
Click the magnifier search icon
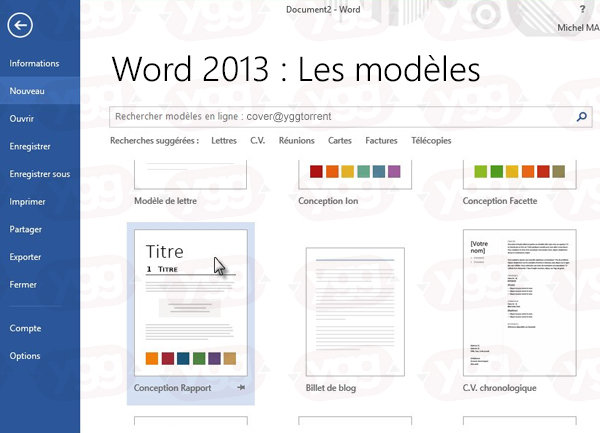(x=582, y=116)
